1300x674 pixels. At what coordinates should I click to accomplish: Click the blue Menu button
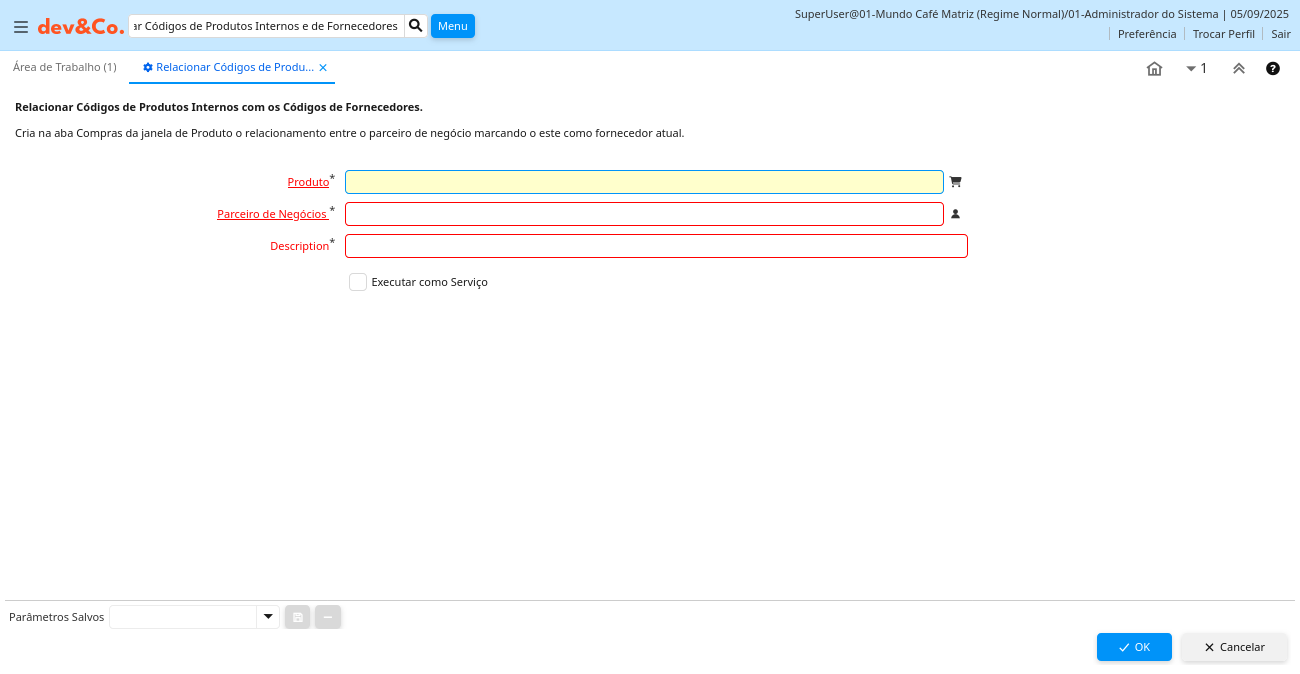pos(452,26)
